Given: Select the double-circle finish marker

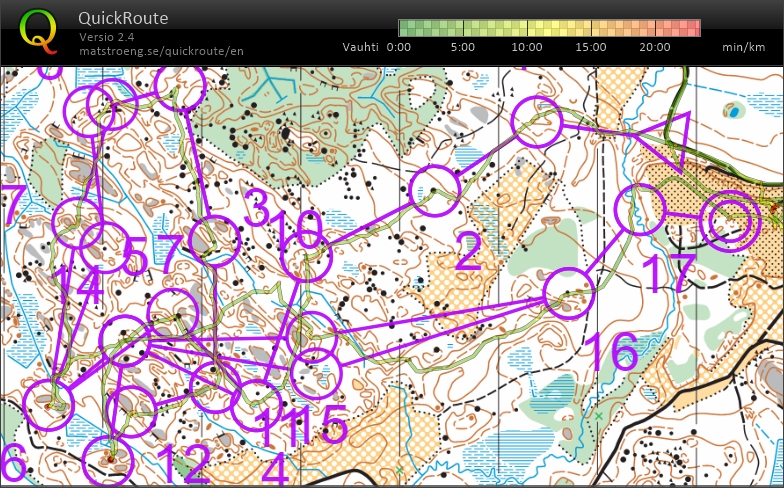Looking at the screenshot, I should 728,220.
